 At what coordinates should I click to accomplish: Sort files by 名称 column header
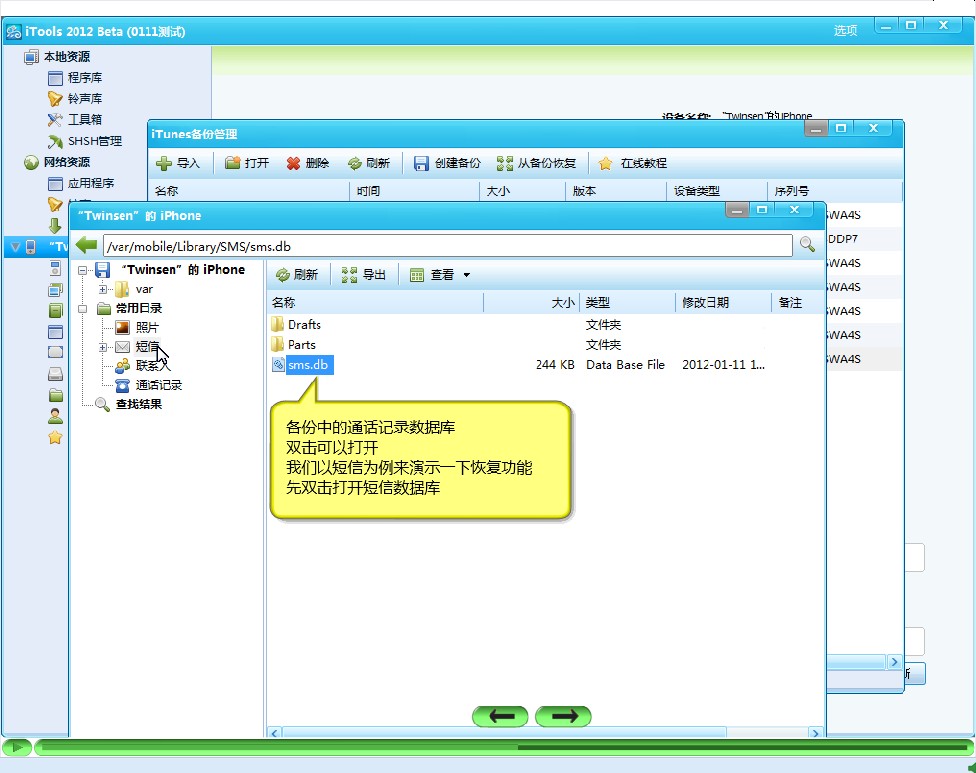coord(376,302)
